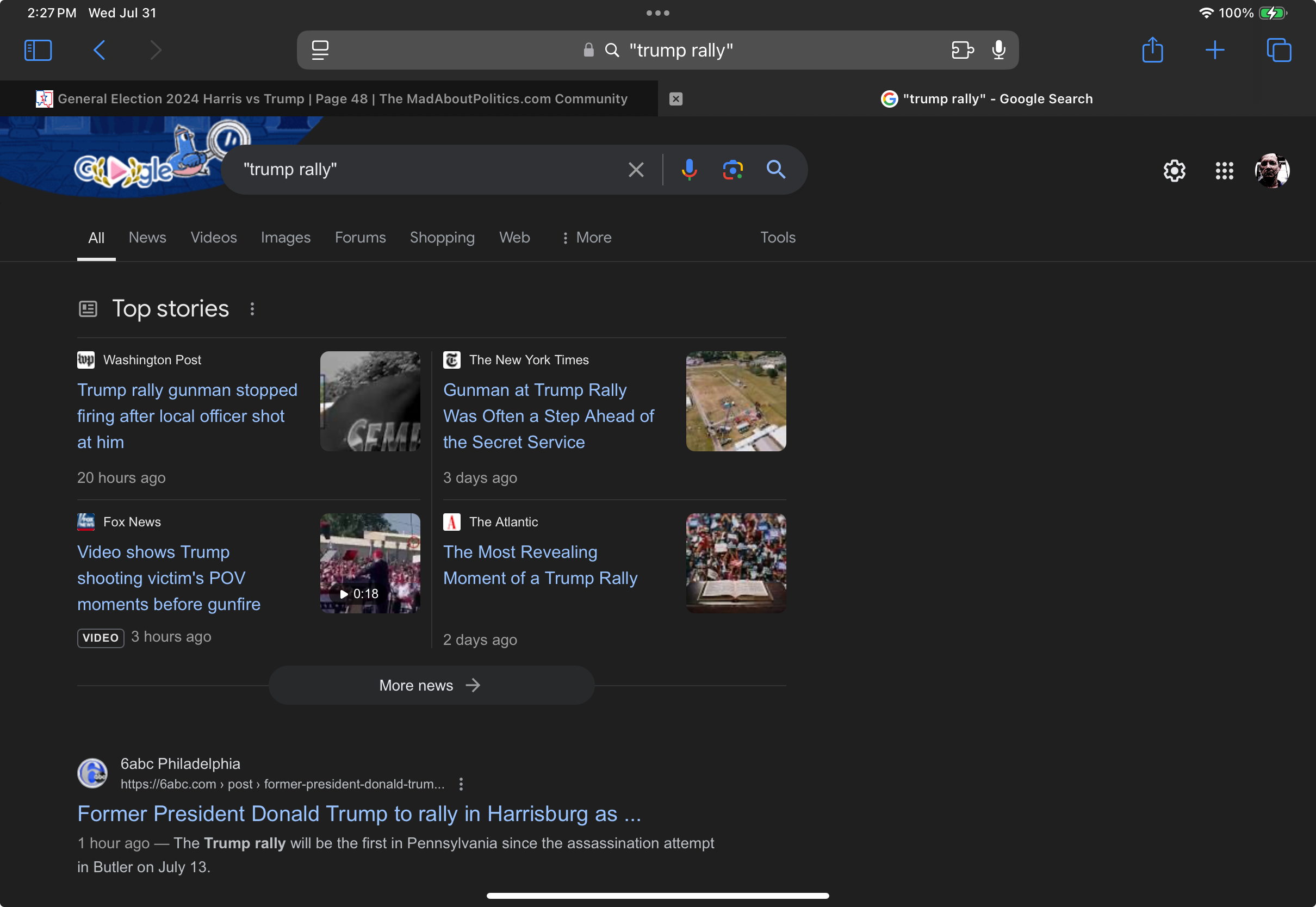Click The Atlantic source logo
The width and height of the screenshot is (1316, 907).
(x=452, y=521)
